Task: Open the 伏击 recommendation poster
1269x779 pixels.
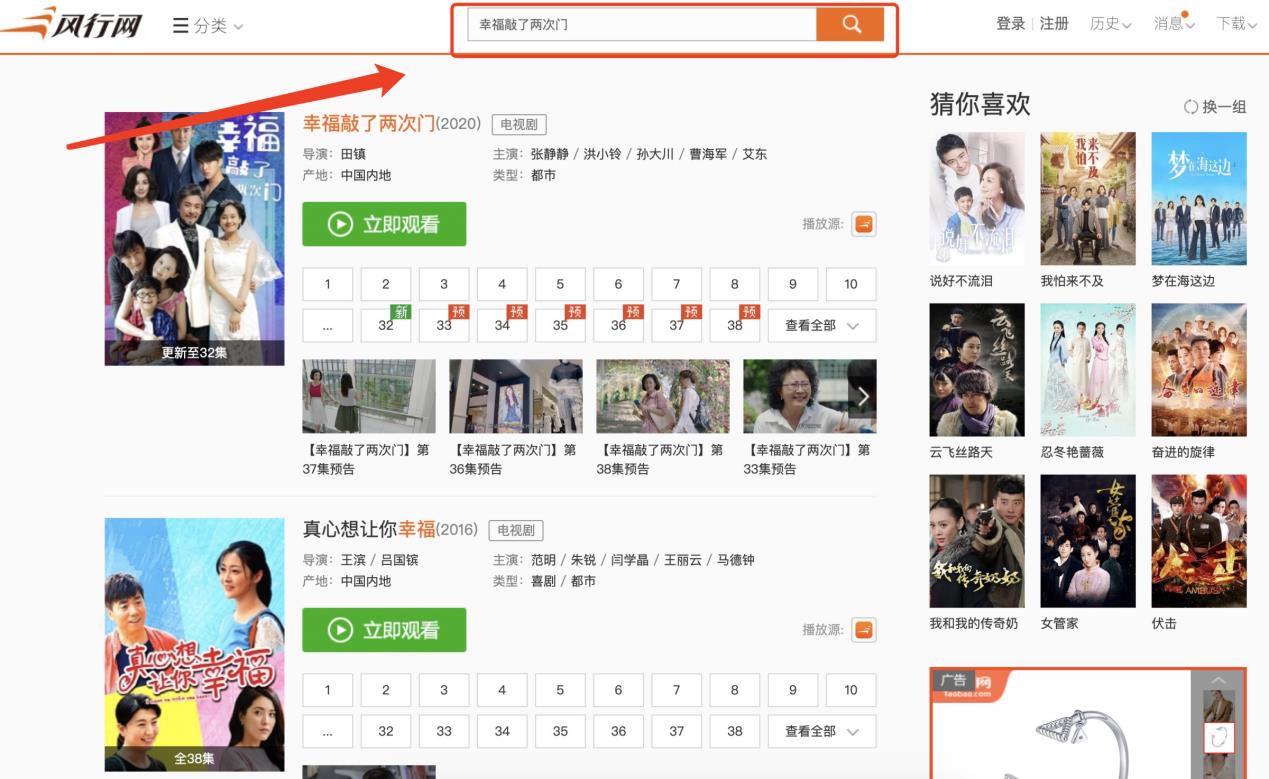Action: pyautogui.click(x=1199, y=541)
